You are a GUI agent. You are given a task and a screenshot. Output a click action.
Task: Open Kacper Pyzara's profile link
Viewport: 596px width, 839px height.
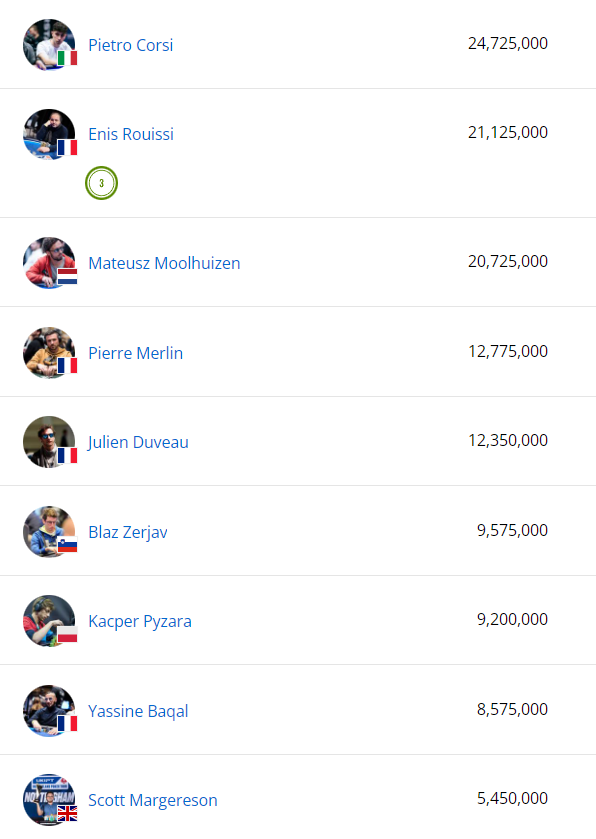click(x=140, y=621)
